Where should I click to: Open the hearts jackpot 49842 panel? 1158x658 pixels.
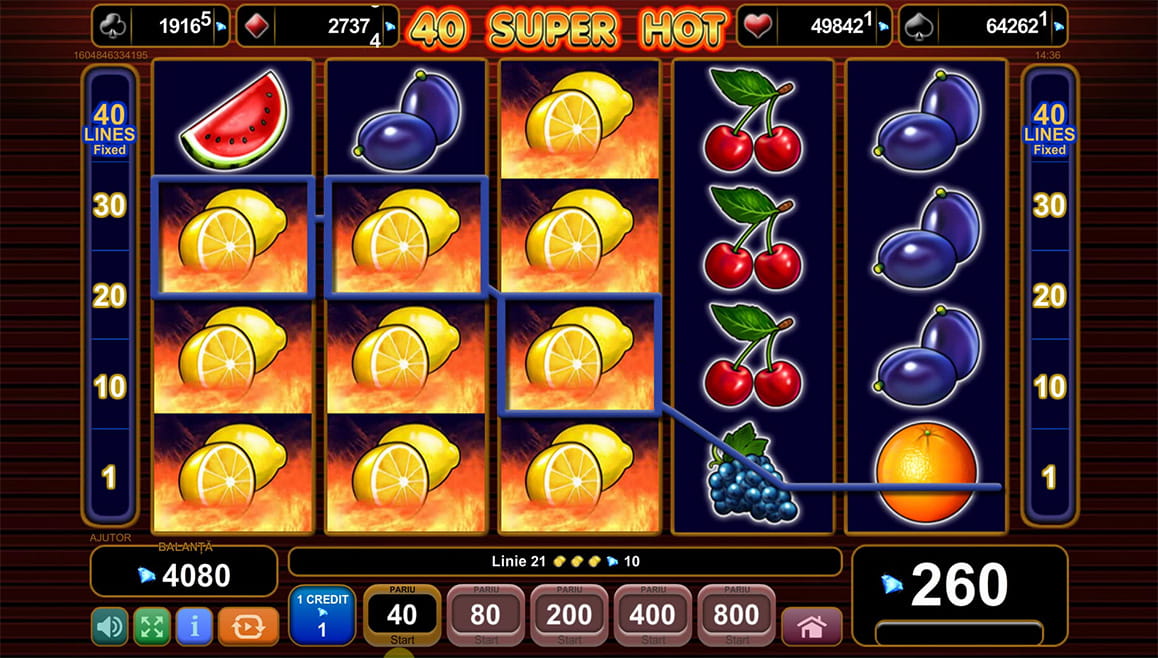(814, 26)
